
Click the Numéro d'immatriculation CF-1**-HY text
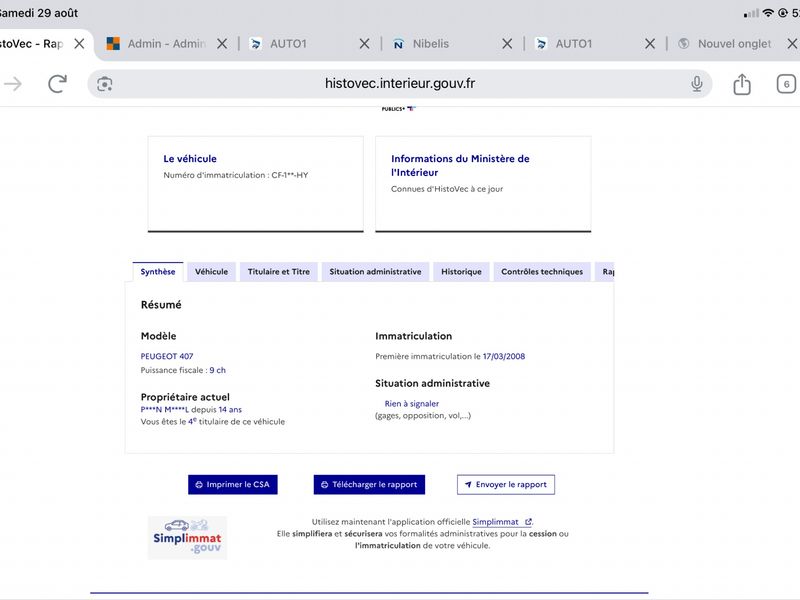pyautogui.click(x=236, y=175)
